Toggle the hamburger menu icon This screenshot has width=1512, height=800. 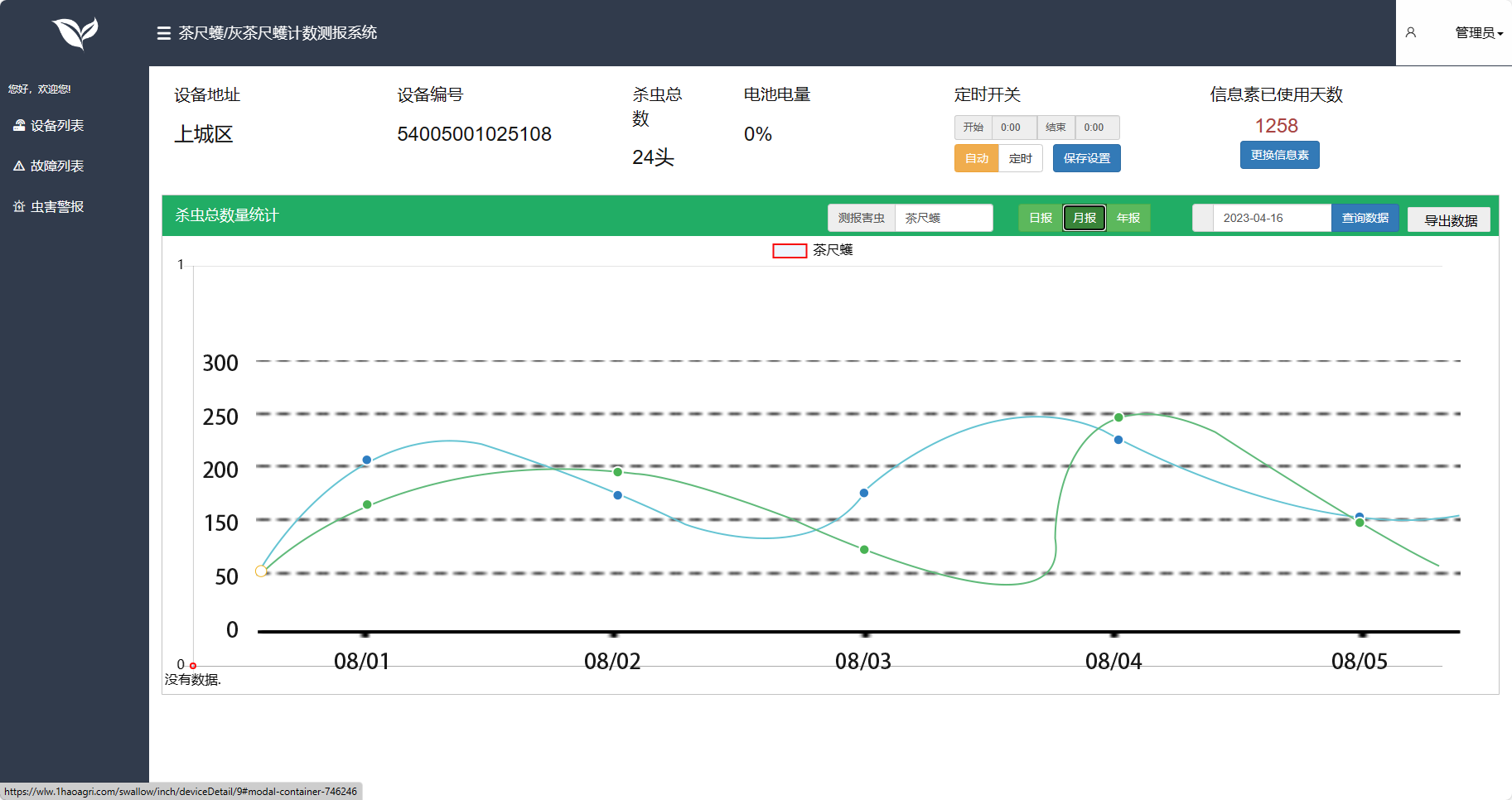(x=164, y=33)
